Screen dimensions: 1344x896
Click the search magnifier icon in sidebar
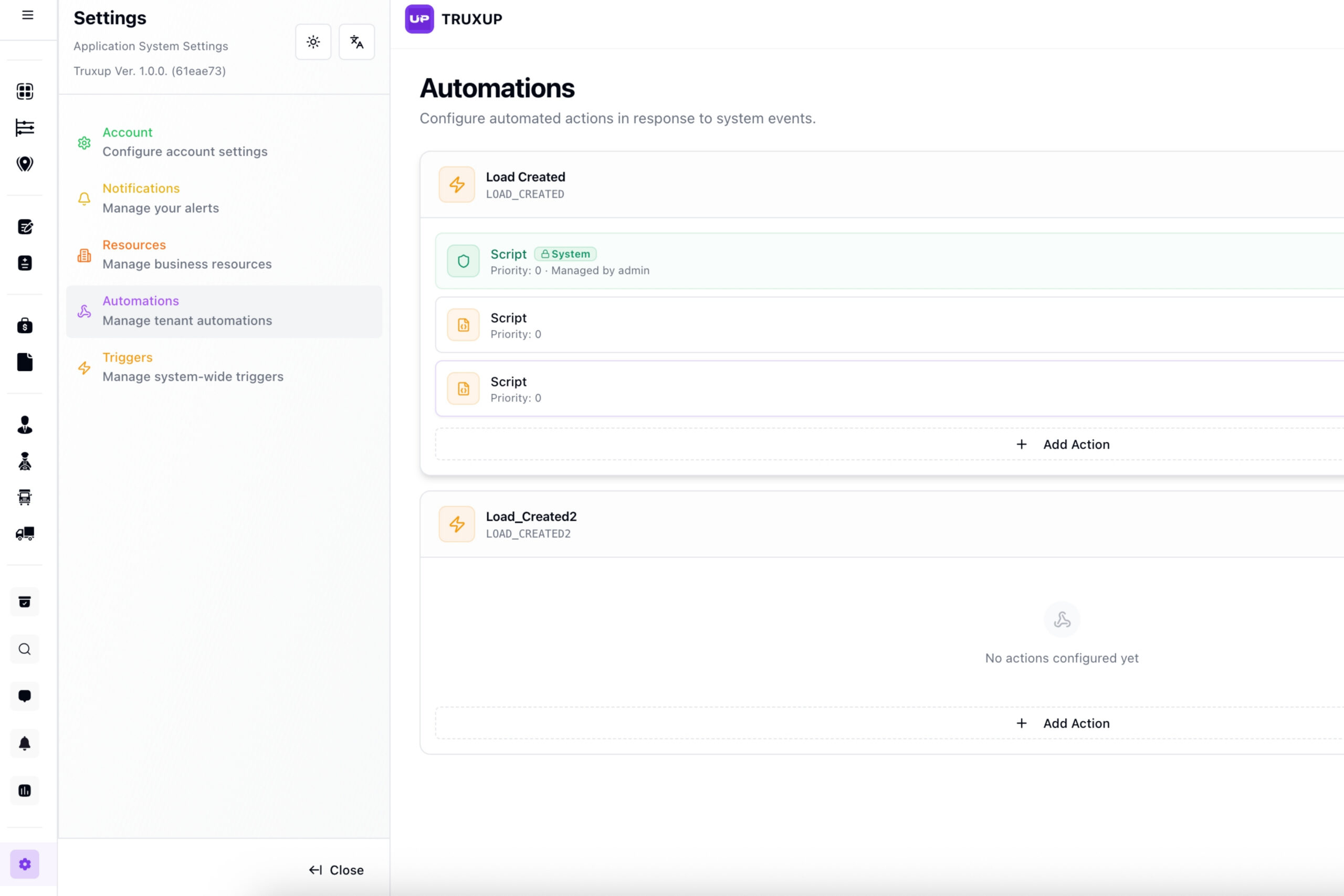tap(25, 649)
